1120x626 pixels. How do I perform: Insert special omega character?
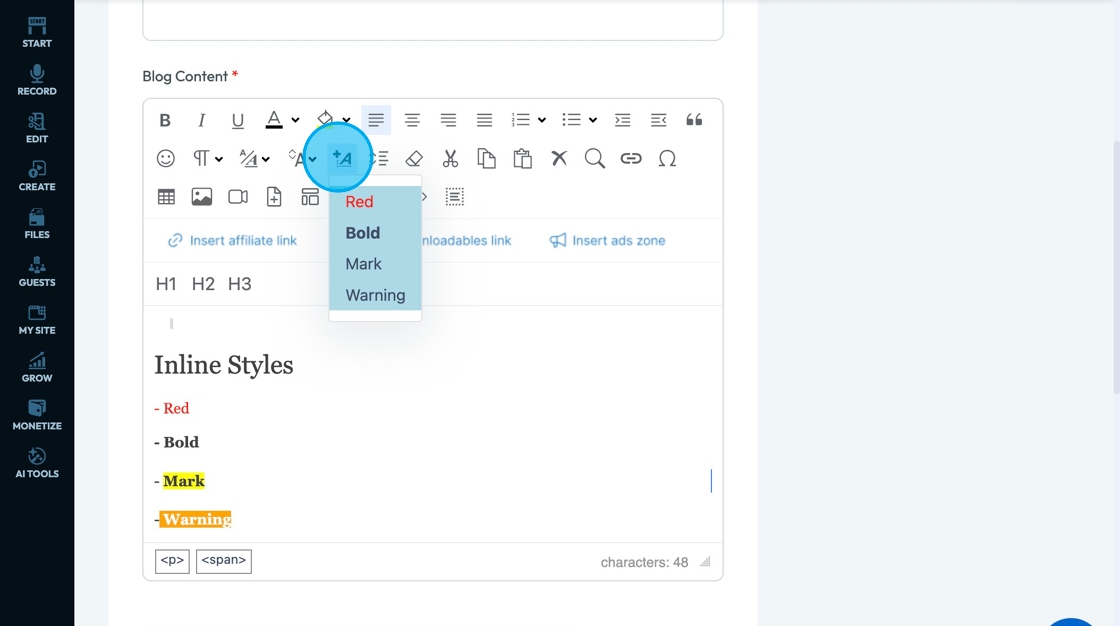(667, 159)
